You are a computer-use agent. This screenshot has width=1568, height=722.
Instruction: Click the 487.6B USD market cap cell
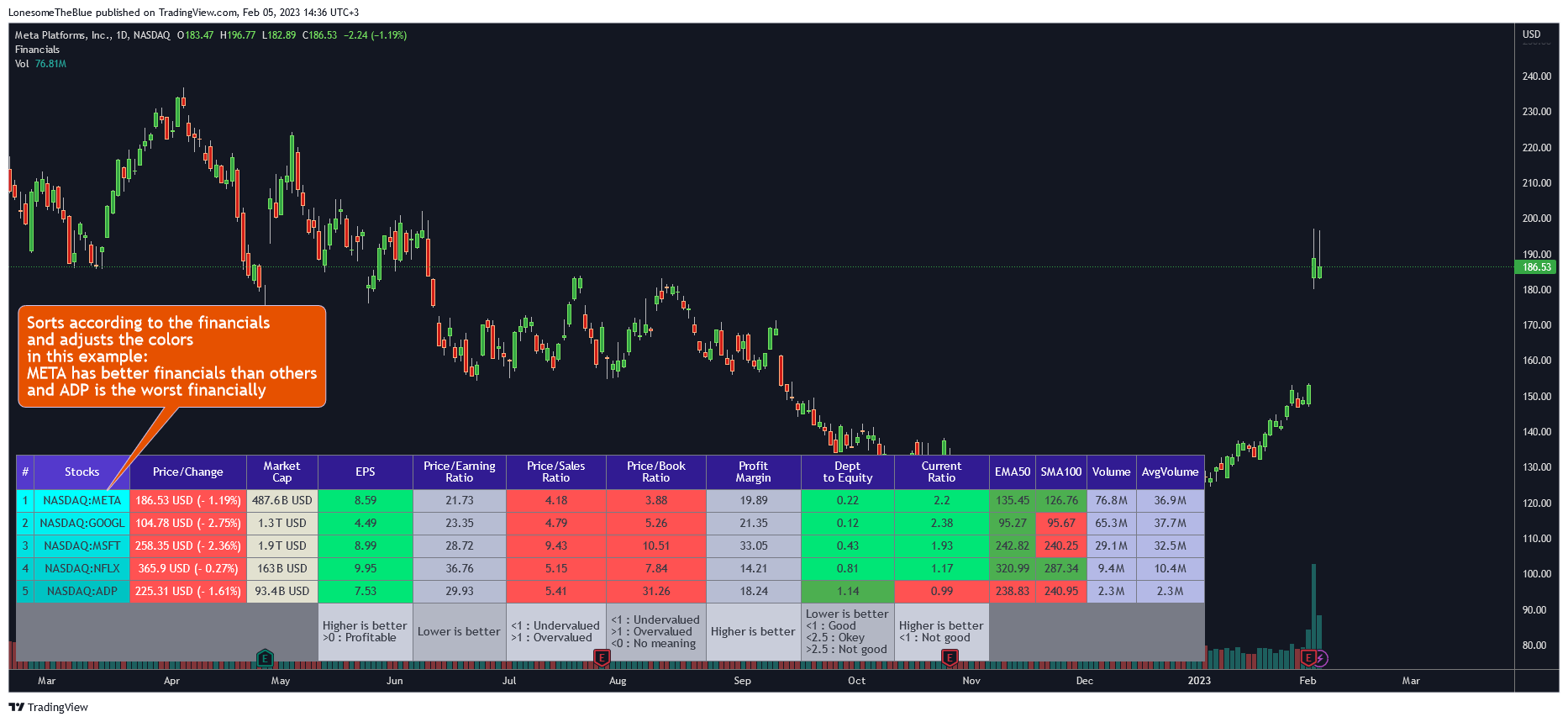282,501
